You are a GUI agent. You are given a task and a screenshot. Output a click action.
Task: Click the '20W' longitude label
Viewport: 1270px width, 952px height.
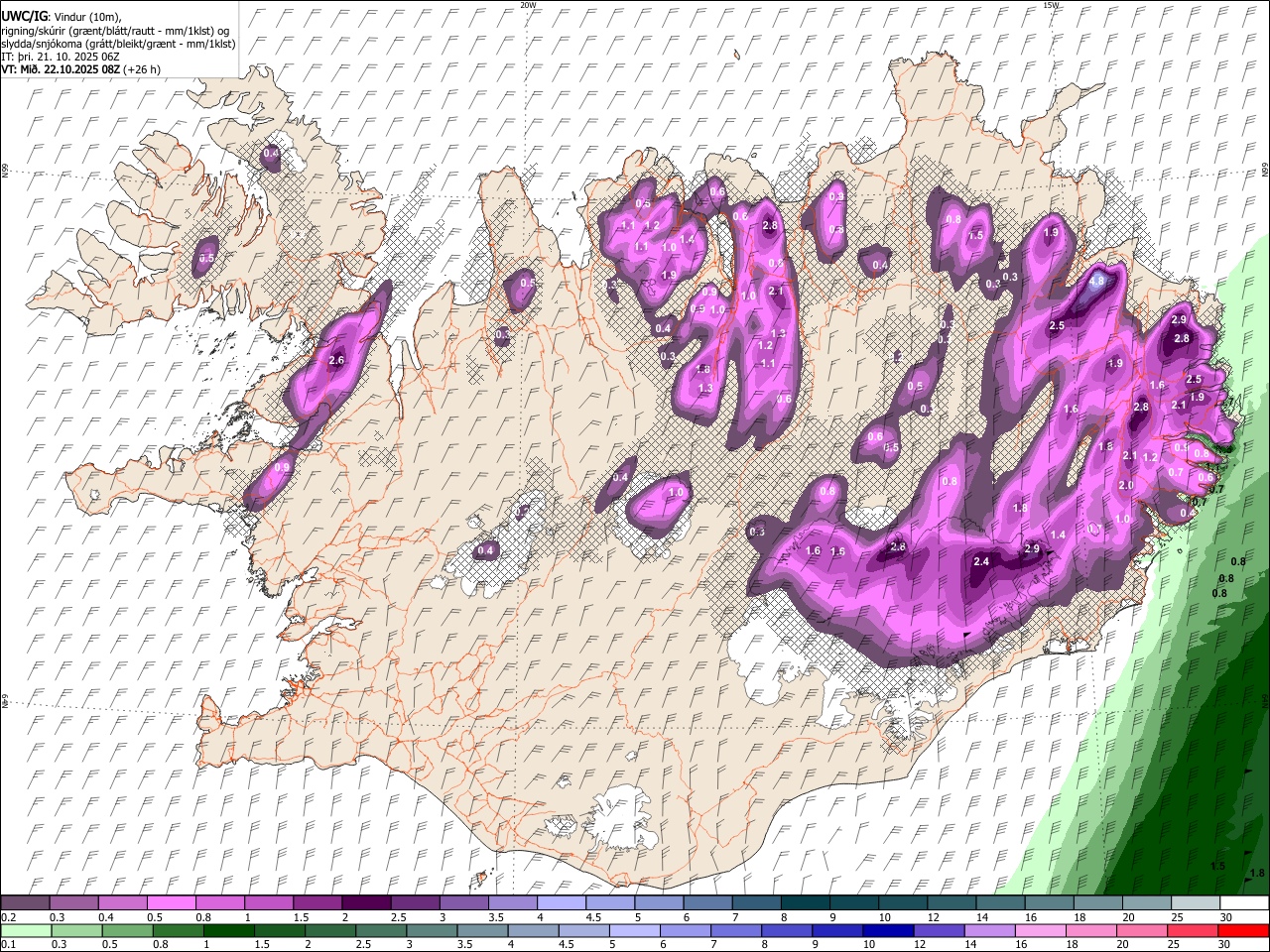click(528, 5)
